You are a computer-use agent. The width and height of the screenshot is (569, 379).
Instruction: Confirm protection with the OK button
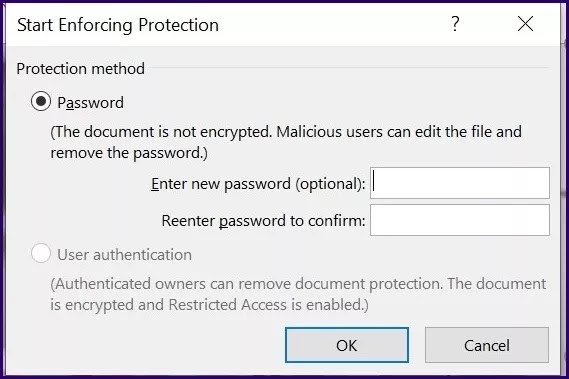pyautogui.click(x=347, y=345)
